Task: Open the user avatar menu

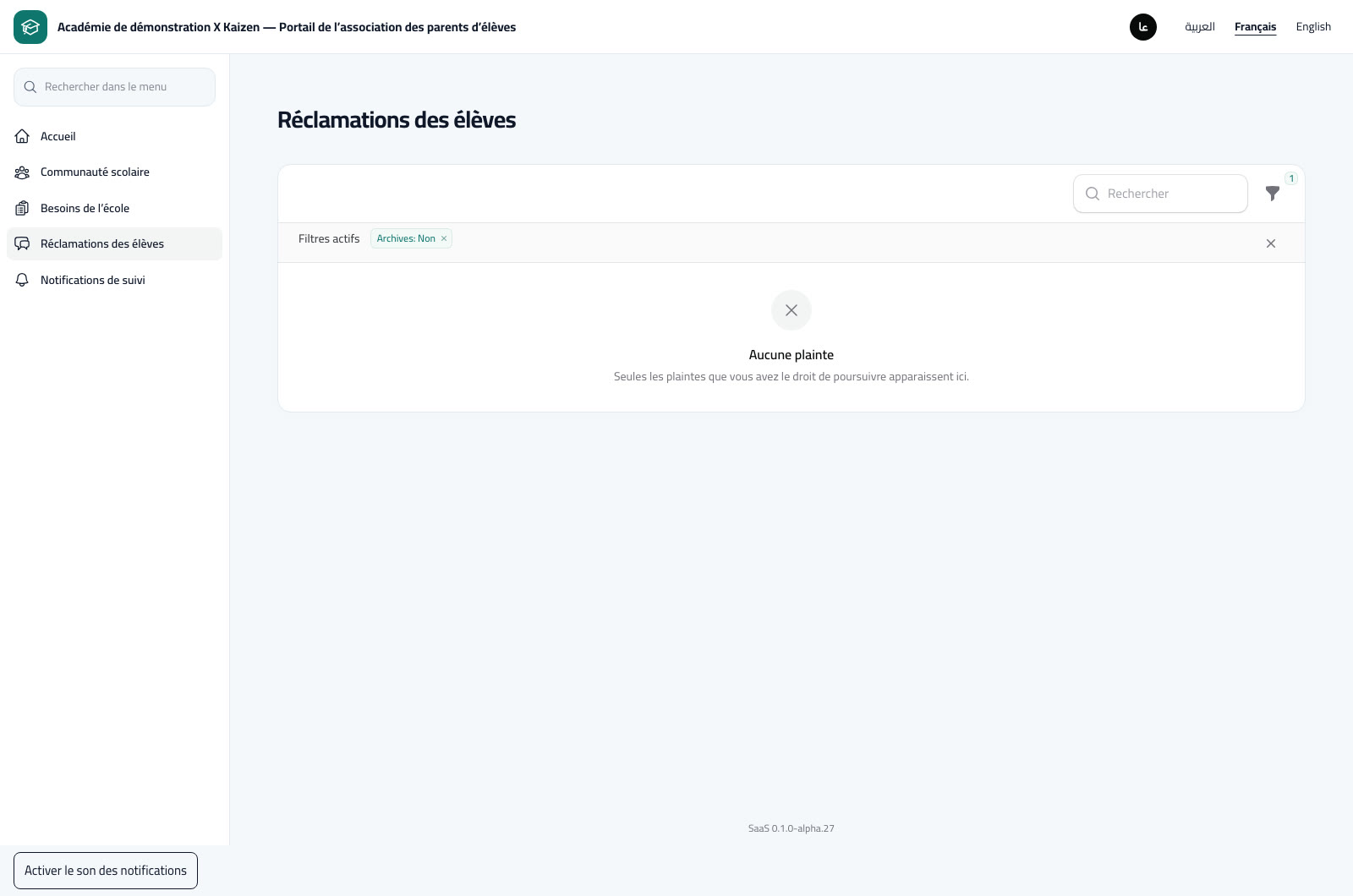Action: coord(1143,27)
